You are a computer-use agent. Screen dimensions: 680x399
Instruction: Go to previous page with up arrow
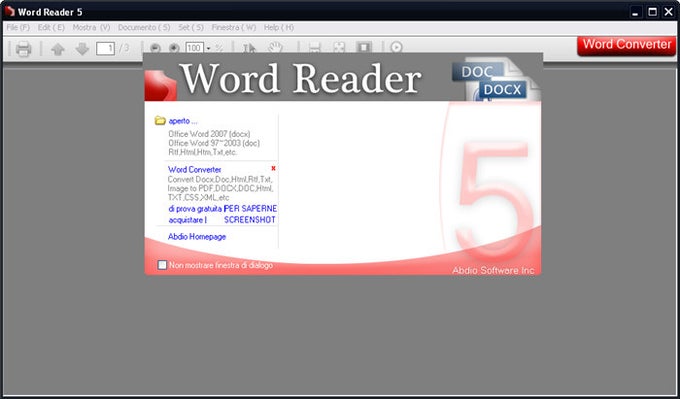click(x=58, y=49)
